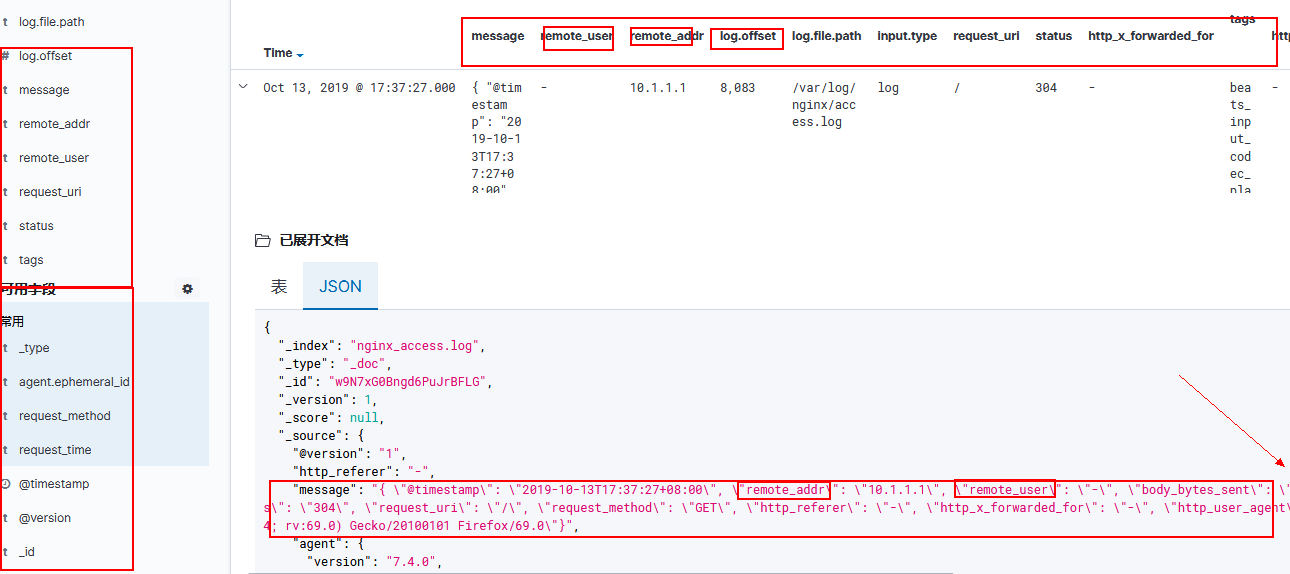1290x574 pixels.
Task: Click the 已展开文档 heading
Action: [314, 241]
